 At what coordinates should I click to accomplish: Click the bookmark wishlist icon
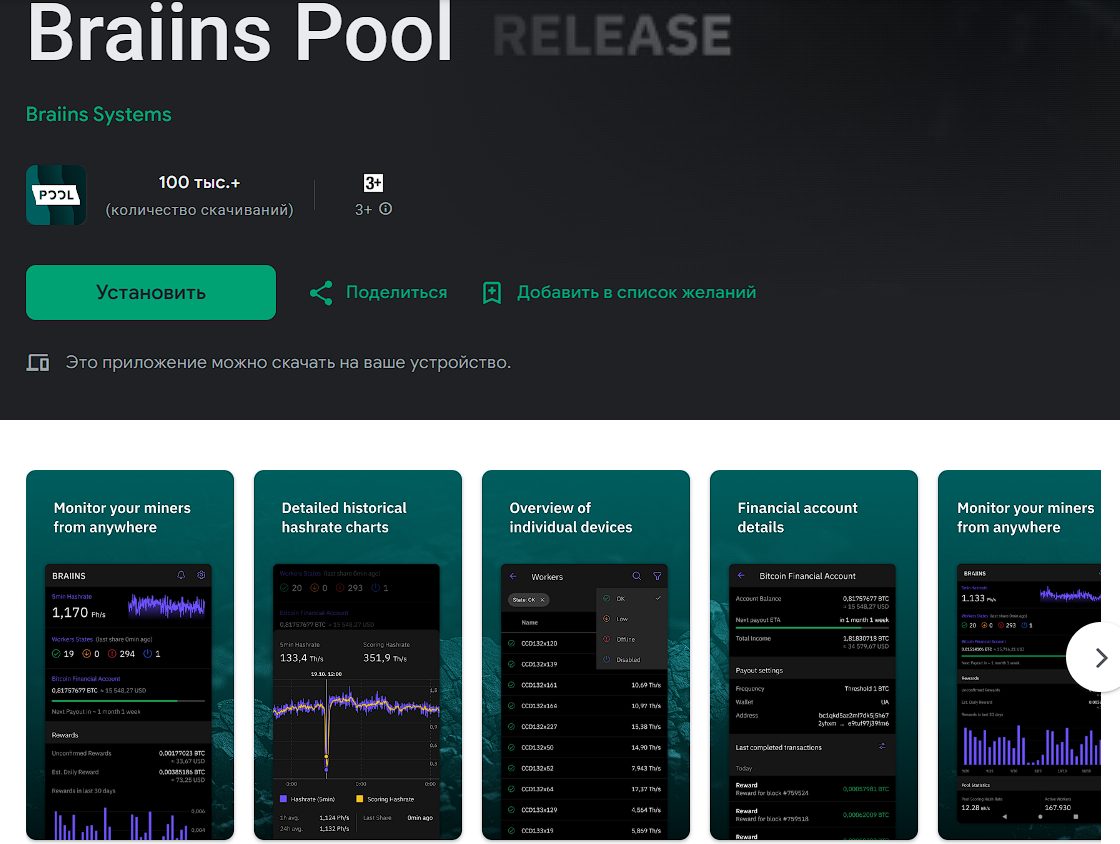[491, 293]
